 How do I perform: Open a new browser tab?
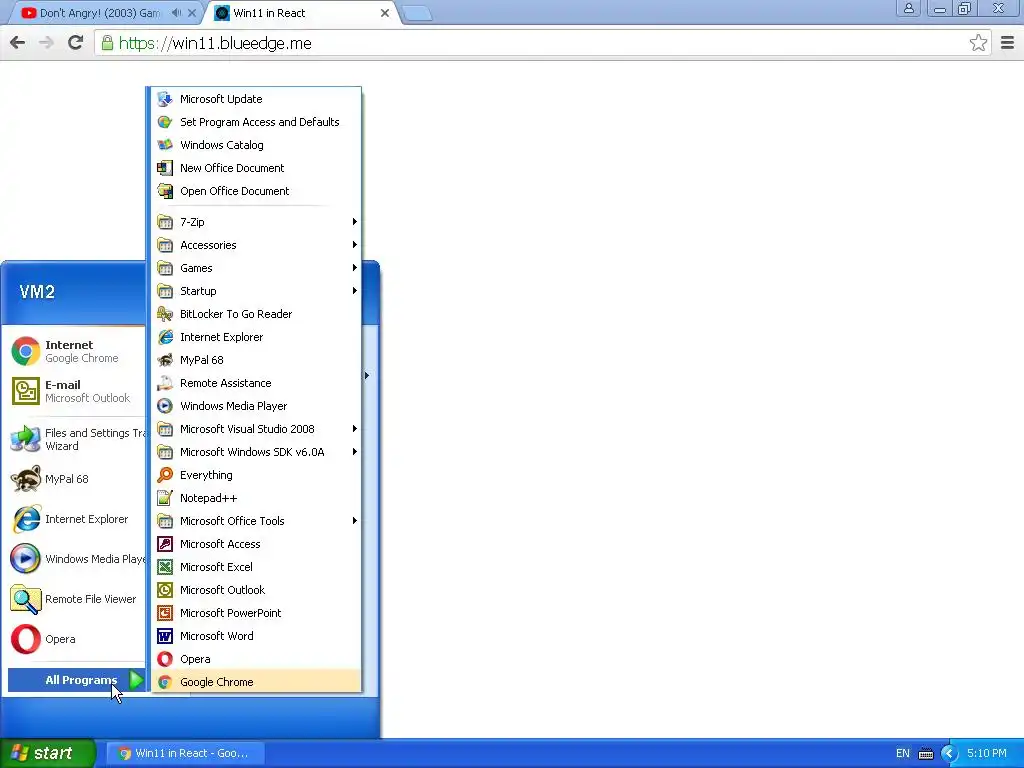[x=417, y=13]
